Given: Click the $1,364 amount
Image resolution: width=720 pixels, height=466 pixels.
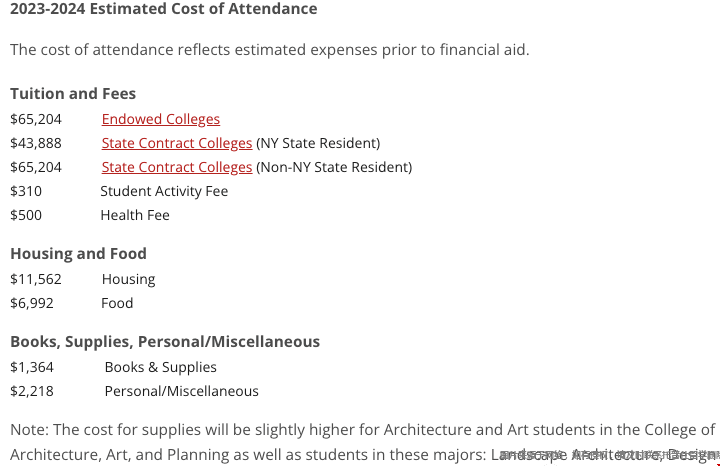Looking at the screenshot, I should tap(32, 367).
